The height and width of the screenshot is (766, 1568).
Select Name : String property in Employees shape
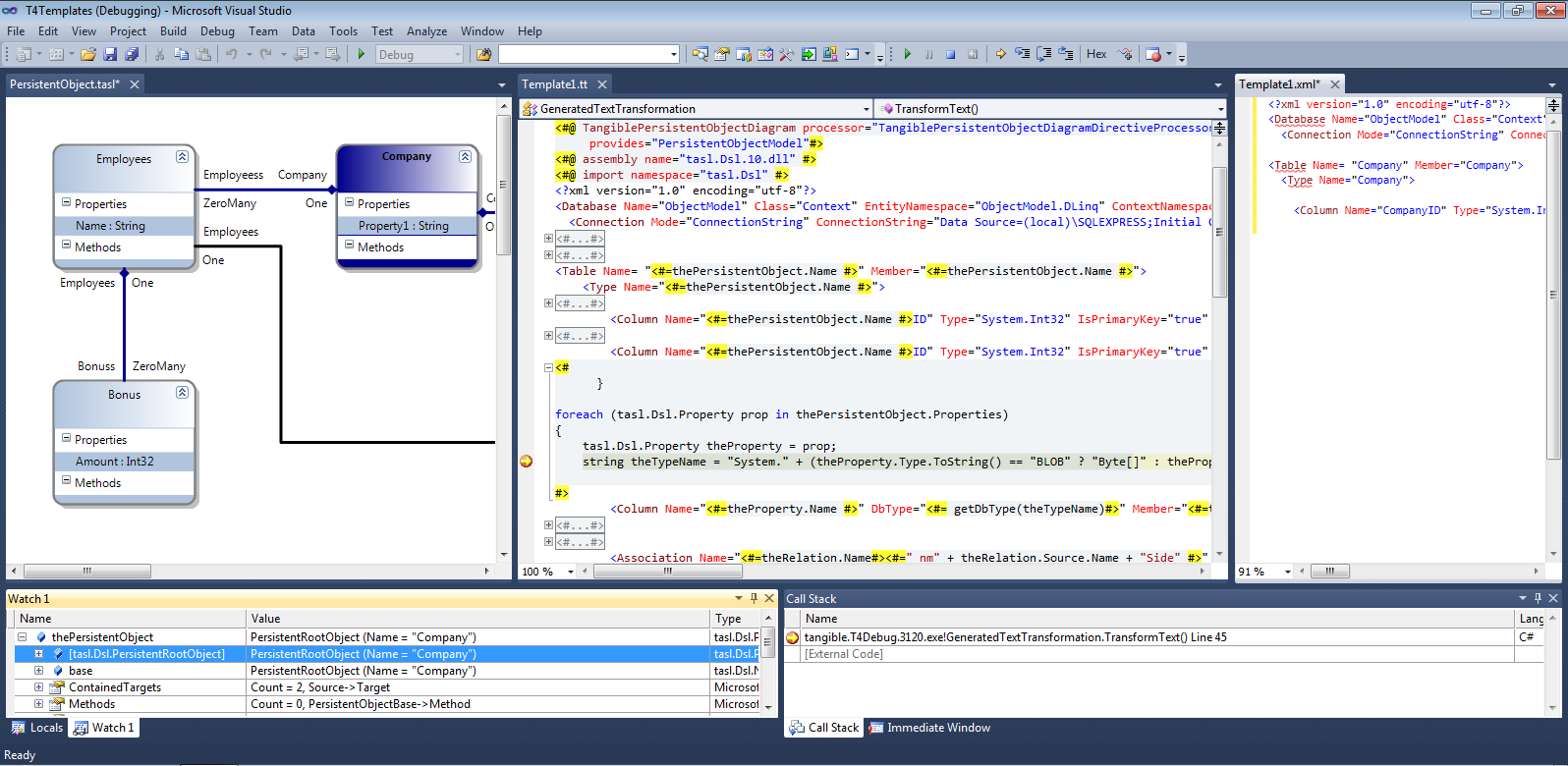click(124, 226)
